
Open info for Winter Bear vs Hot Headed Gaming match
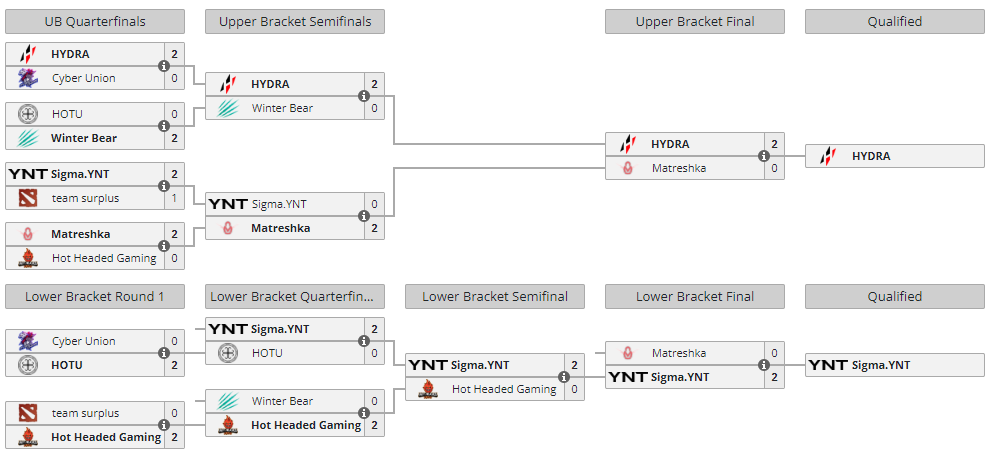pyautogui.click(x=363, y=413)
